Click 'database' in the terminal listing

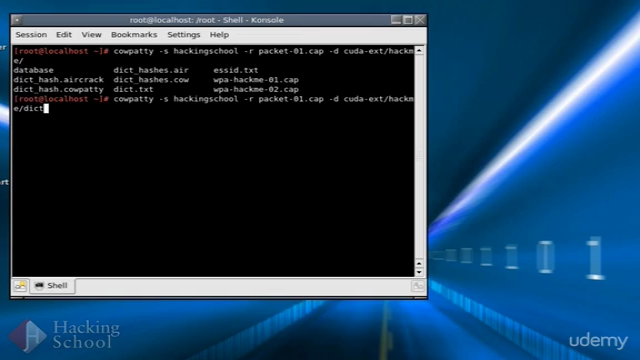(33, 70)
